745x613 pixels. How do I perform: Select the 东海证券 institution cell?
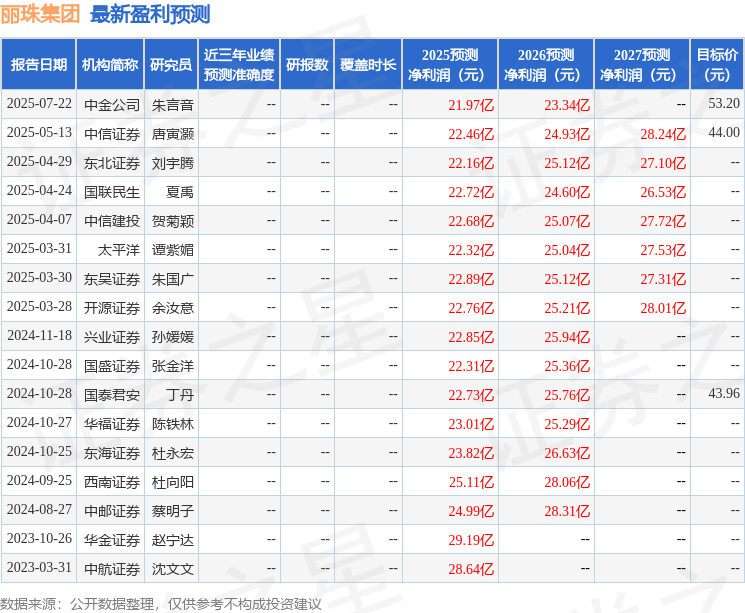click(x=112, y=453)
